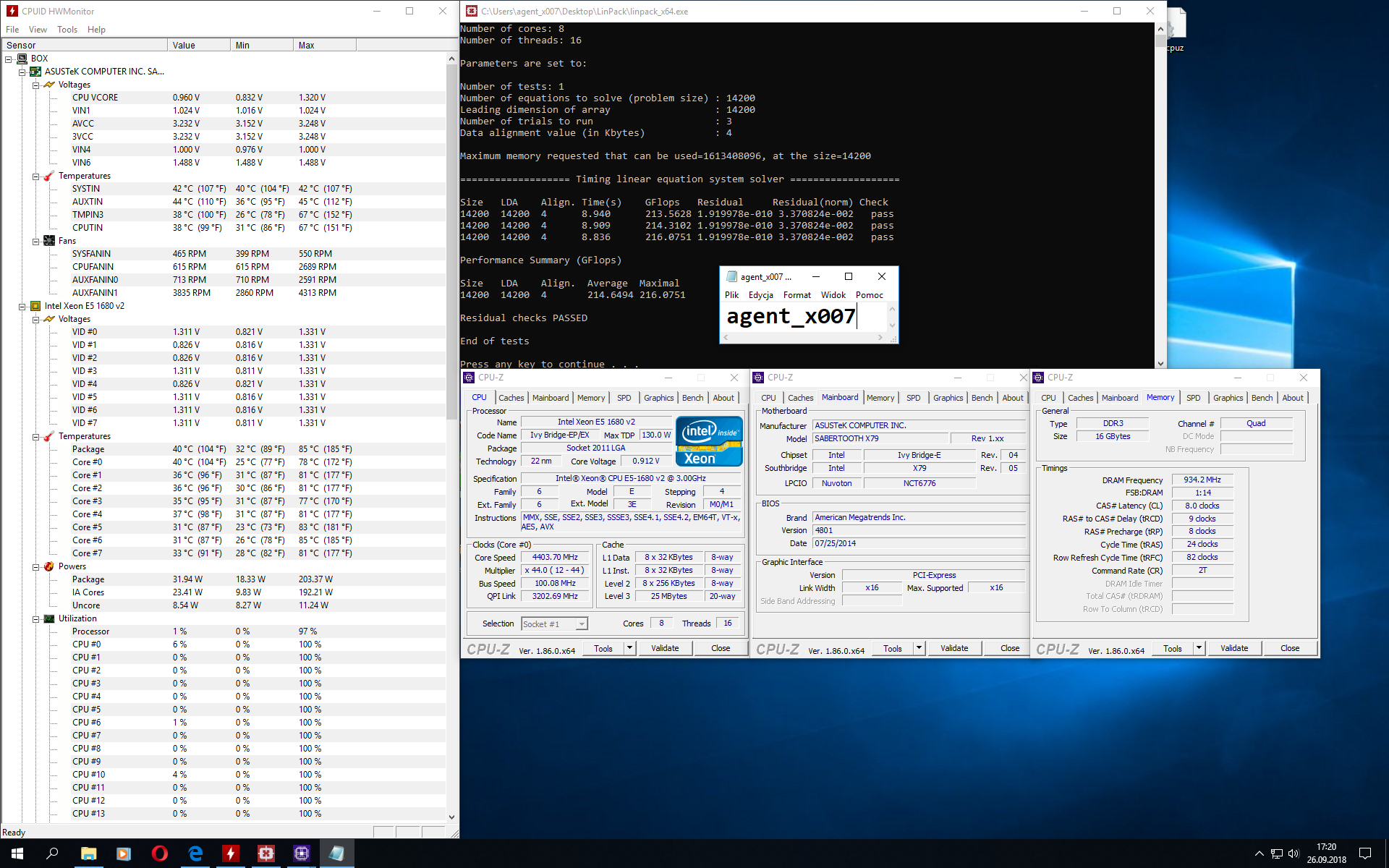Switch to Notepad taskbar icon

(x=336, y=854)
